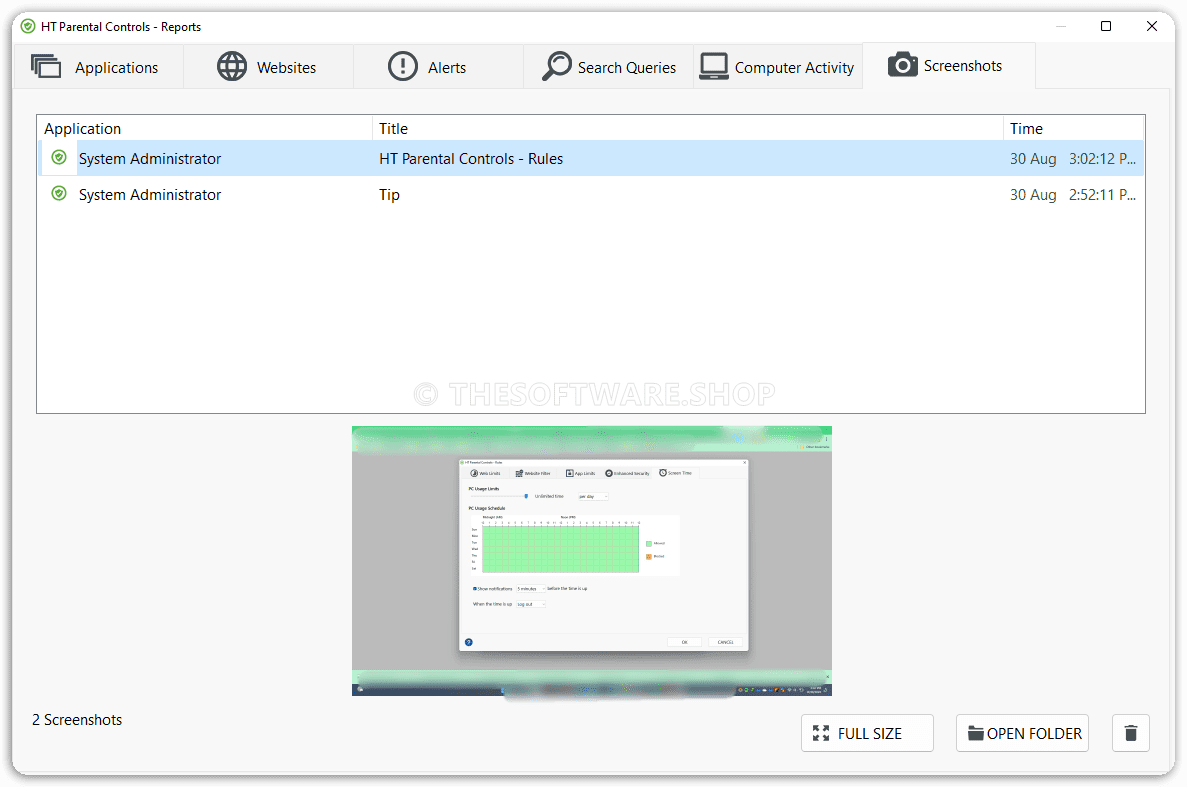Click the green shield icon in the Rules row

click(59, 157)
